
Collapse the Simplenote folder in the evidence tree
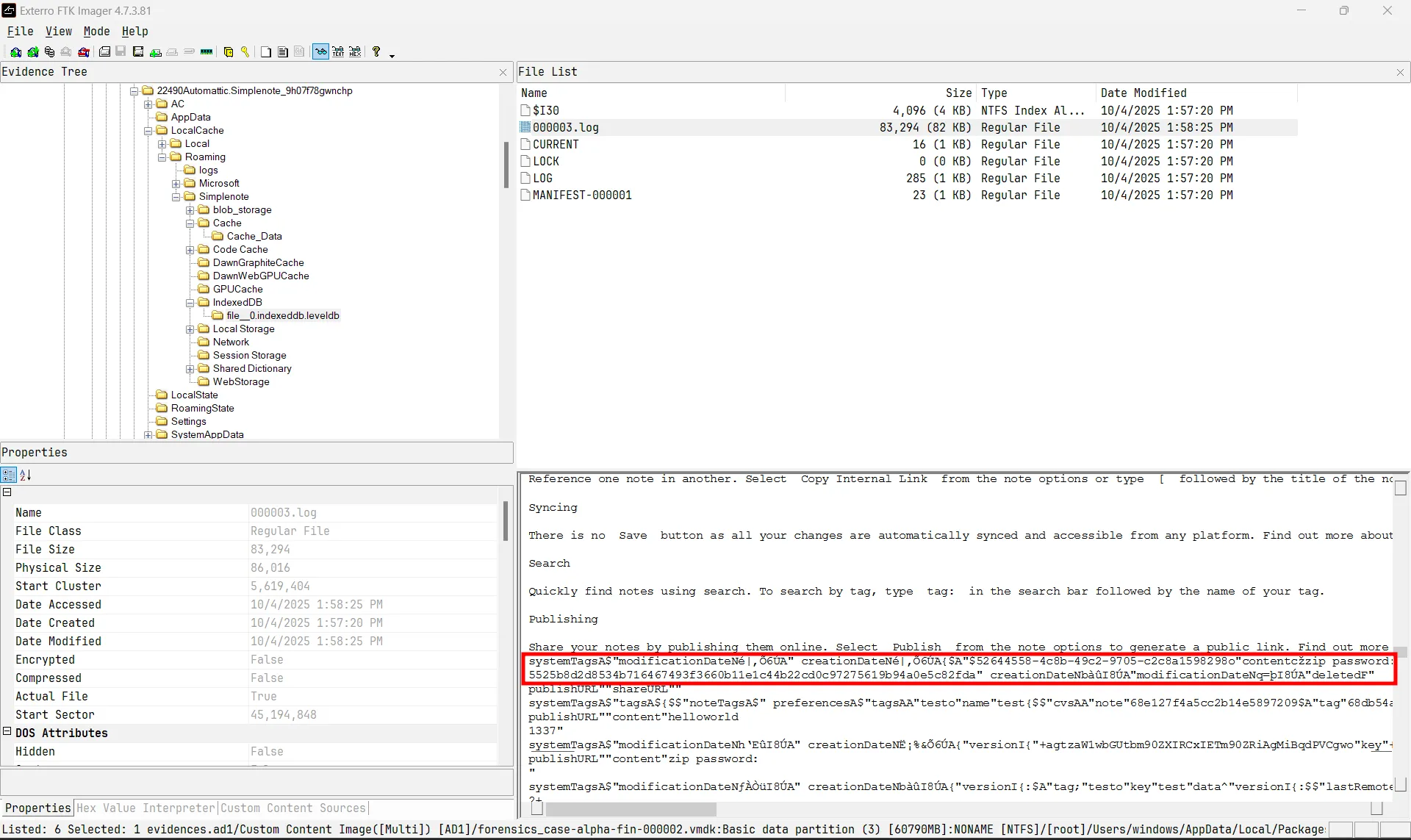[x=176, y=197]
